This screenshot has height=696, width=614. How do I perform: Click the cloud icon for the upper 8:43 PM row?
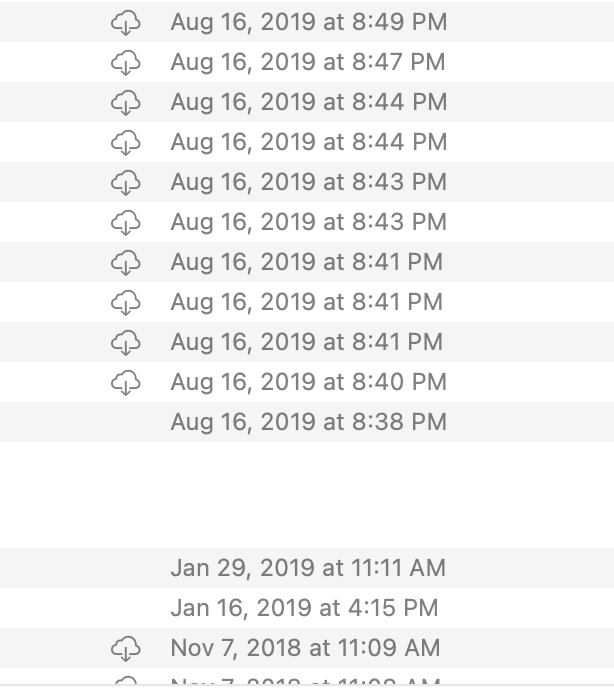point(126,182)
